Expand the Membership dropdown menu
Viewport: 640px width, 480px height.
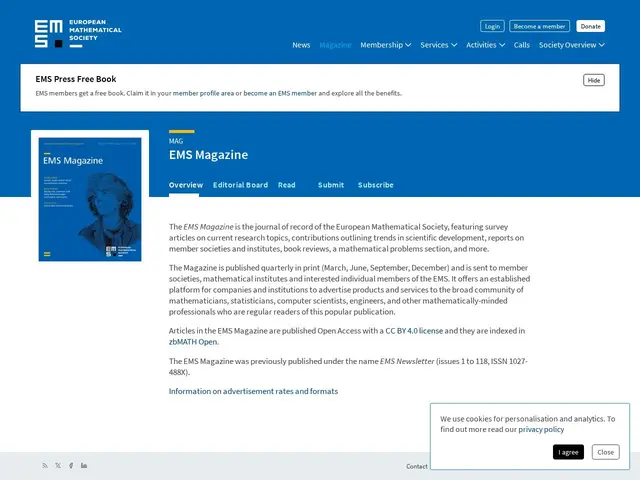pos(385,45)
